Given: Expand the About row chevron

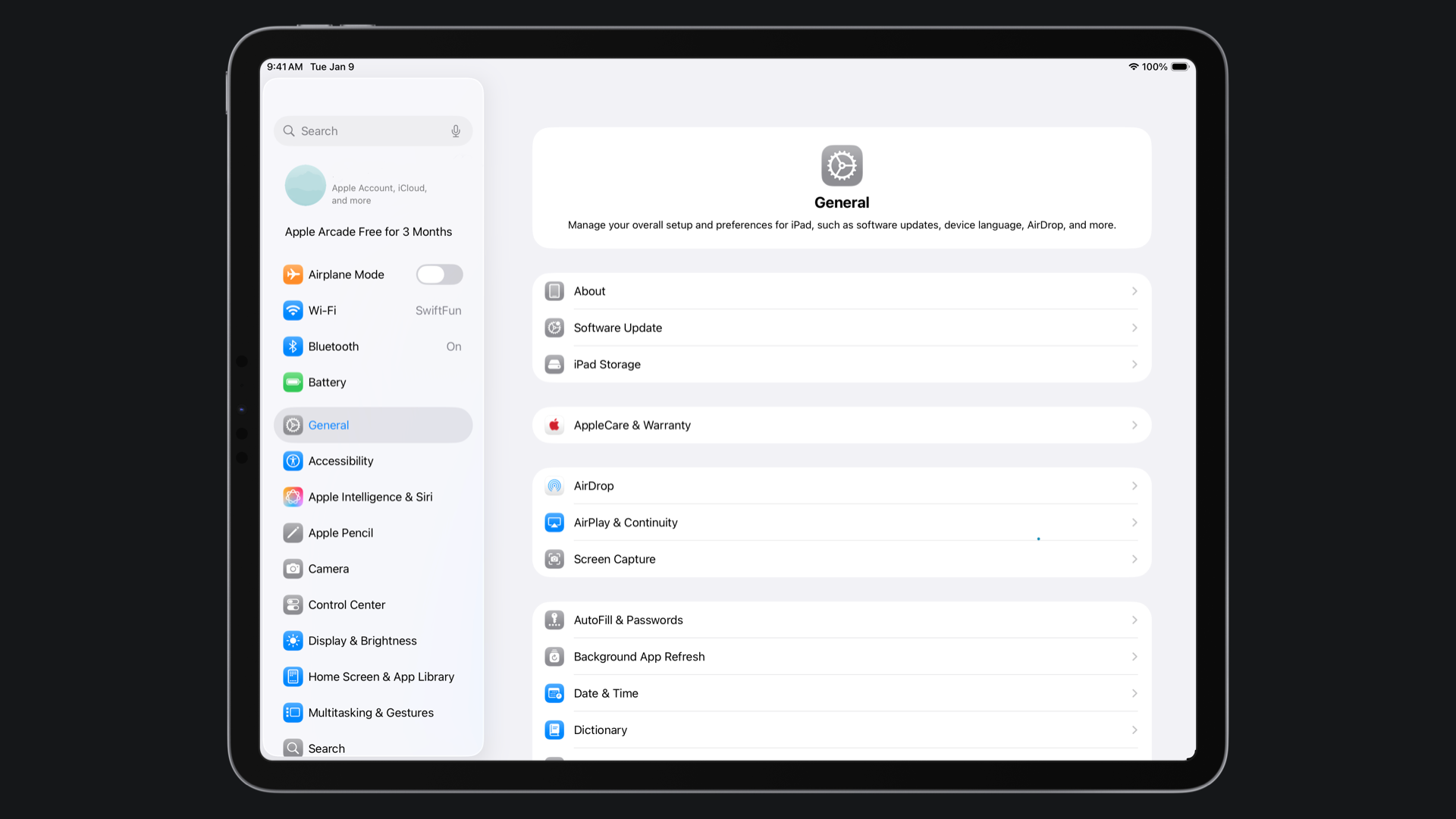Looking at the screenshot, I should (x=1134, y=291).
